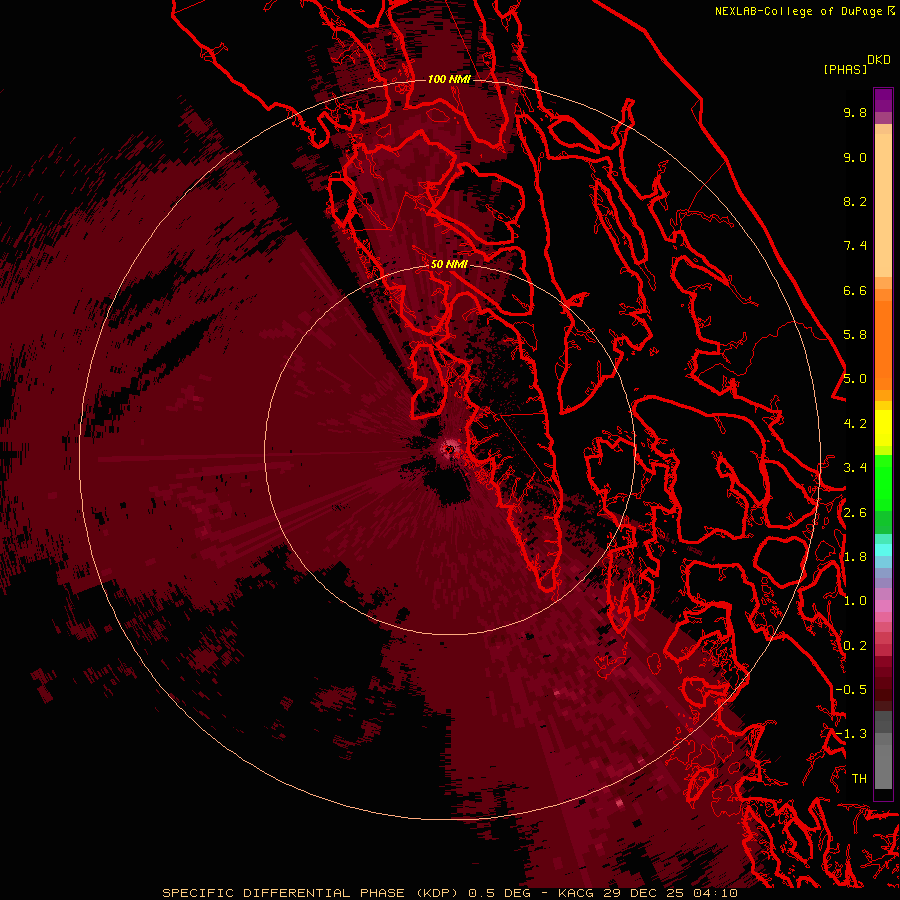Pick the bright green color bar segment
Image resolution: width=900 pixels, height=900 pixels.
click(883, 482)
